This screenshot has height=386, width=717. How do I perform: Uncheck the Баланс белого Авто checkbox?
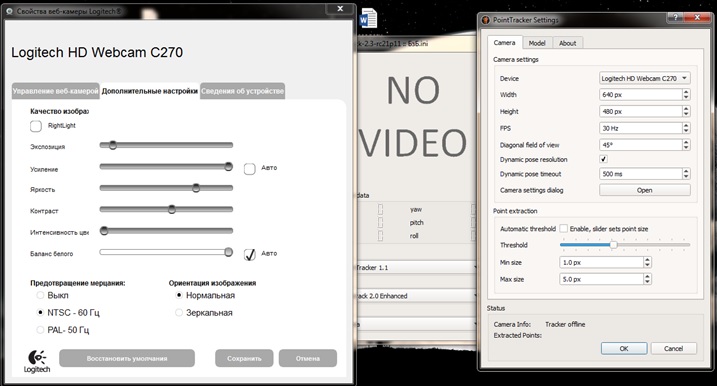click(250, 254)
